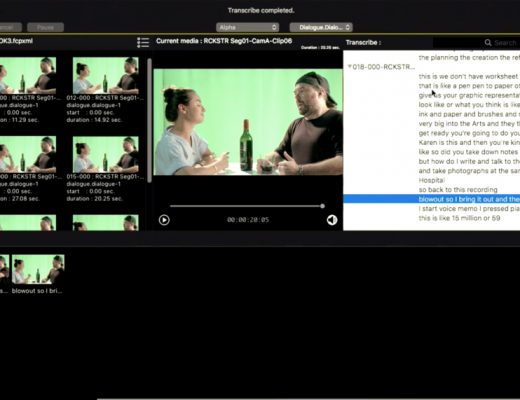
Task: Move the playback position slider handle
Action: 322,206
